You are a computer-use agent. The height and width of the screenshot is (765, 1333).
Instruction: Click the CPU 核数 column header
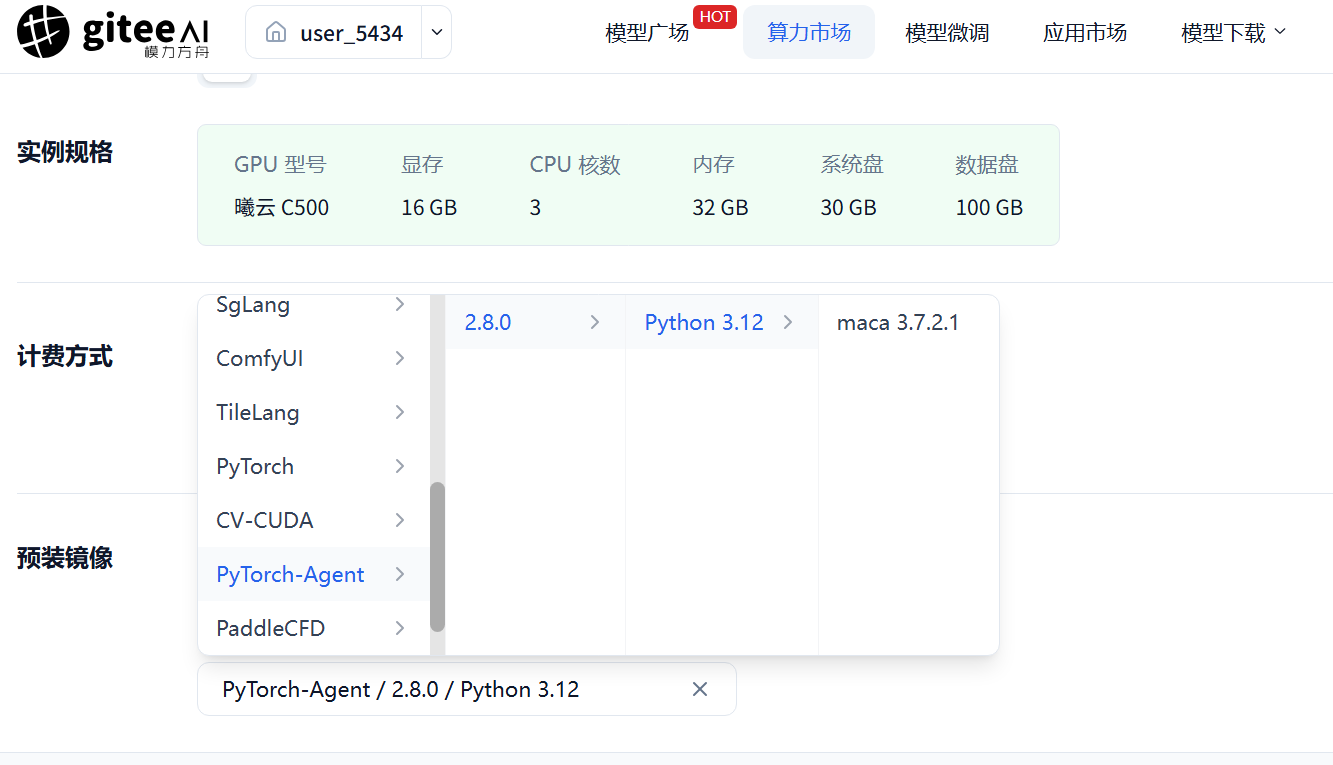pos(575,165)
